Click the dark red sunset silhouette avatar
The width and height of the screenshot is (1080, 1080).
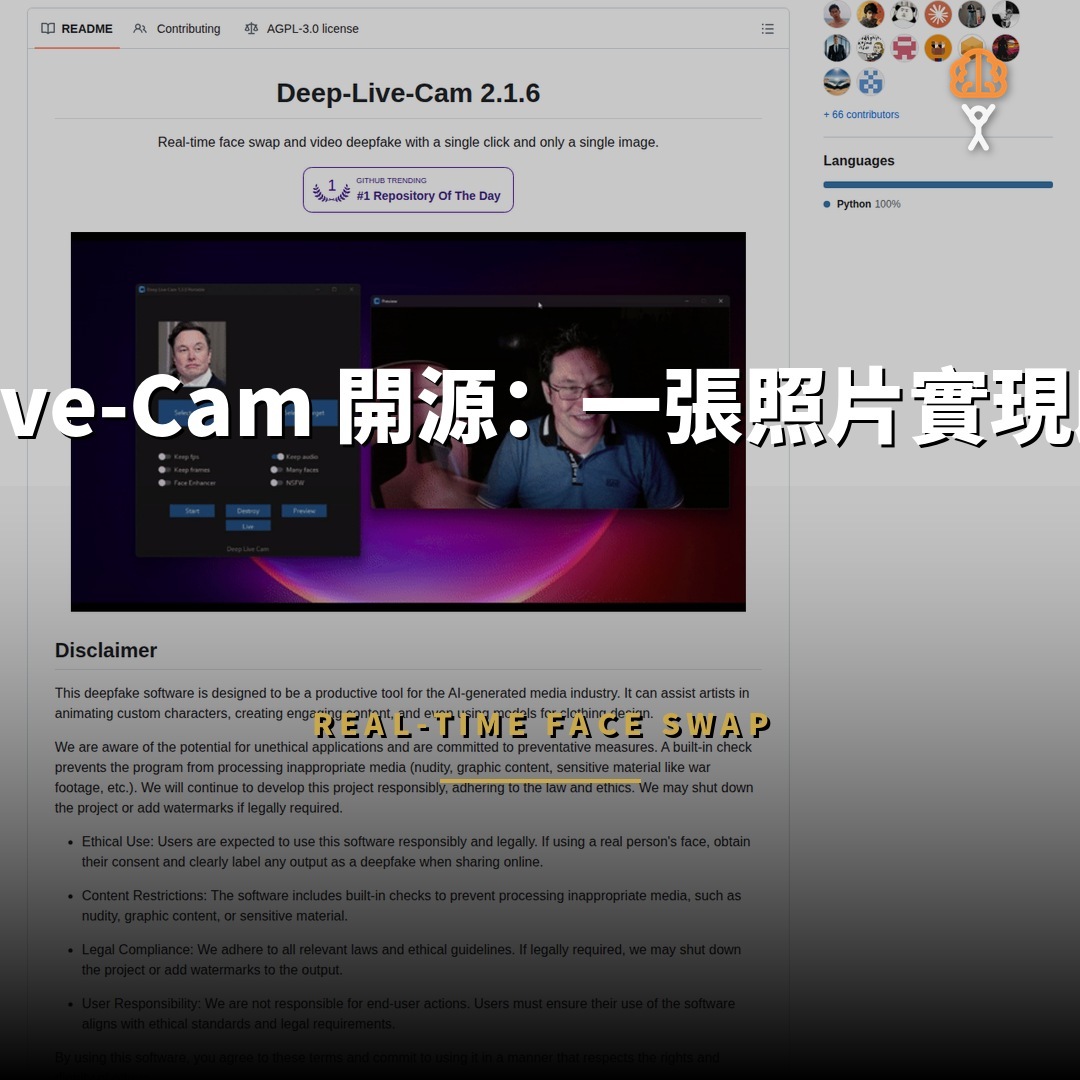pyautogui.click(x=1006, y=48)
